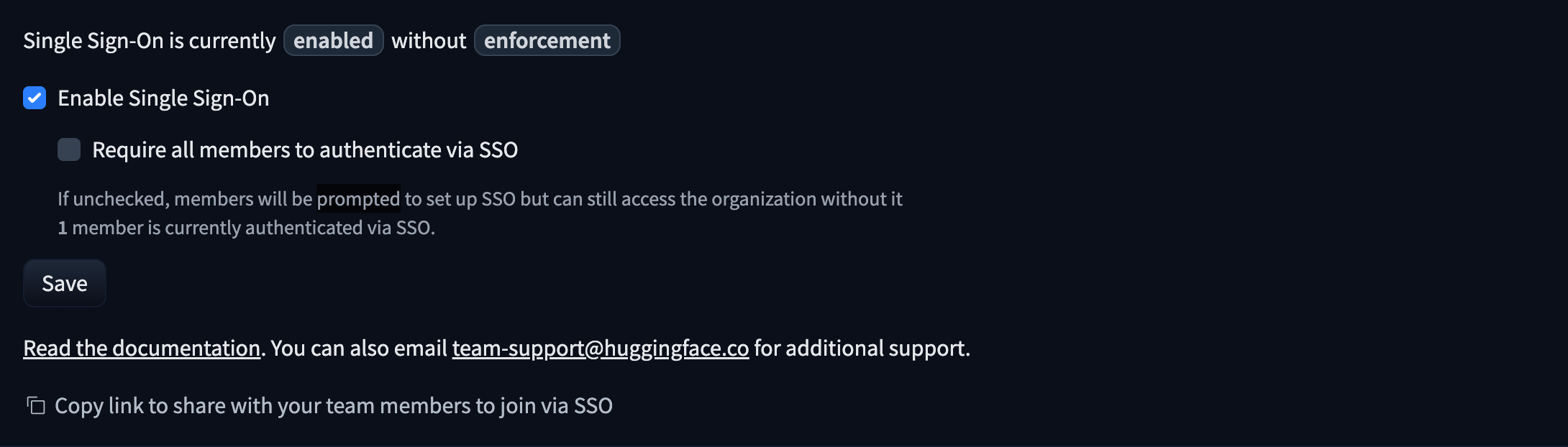Open the Read the documentation link
Image resolution: width=1568 pixels, height=447 pixels.
point(142,349)
